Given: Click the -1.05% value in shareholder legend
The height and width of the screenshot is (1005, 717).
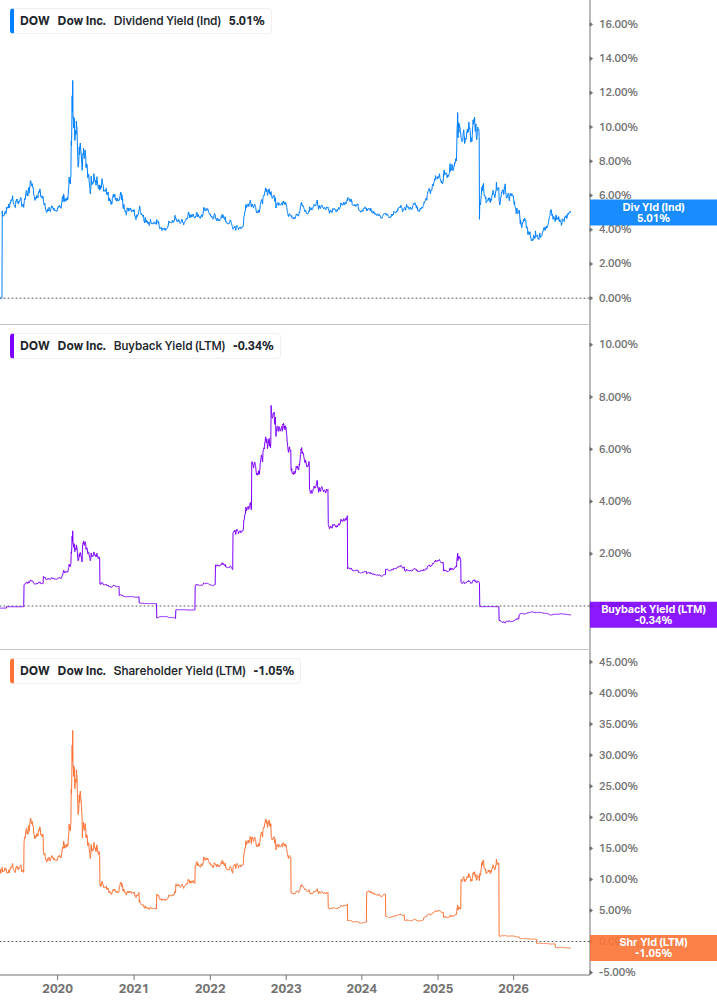Looking at the screenshot, I should [x=274, y=671].
